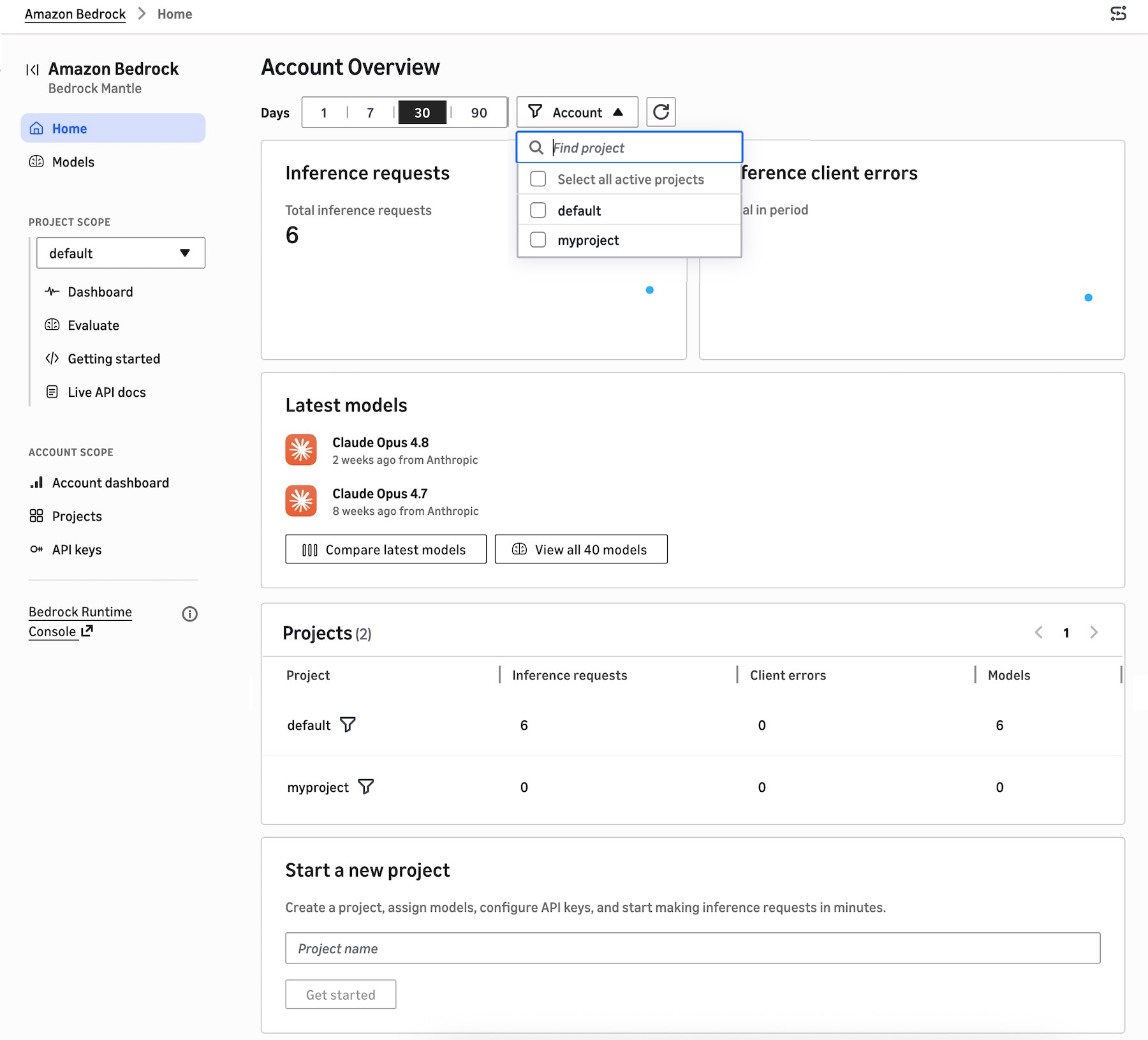
Task: Click Home in the breadcrumb
Action: coord(175,14)
